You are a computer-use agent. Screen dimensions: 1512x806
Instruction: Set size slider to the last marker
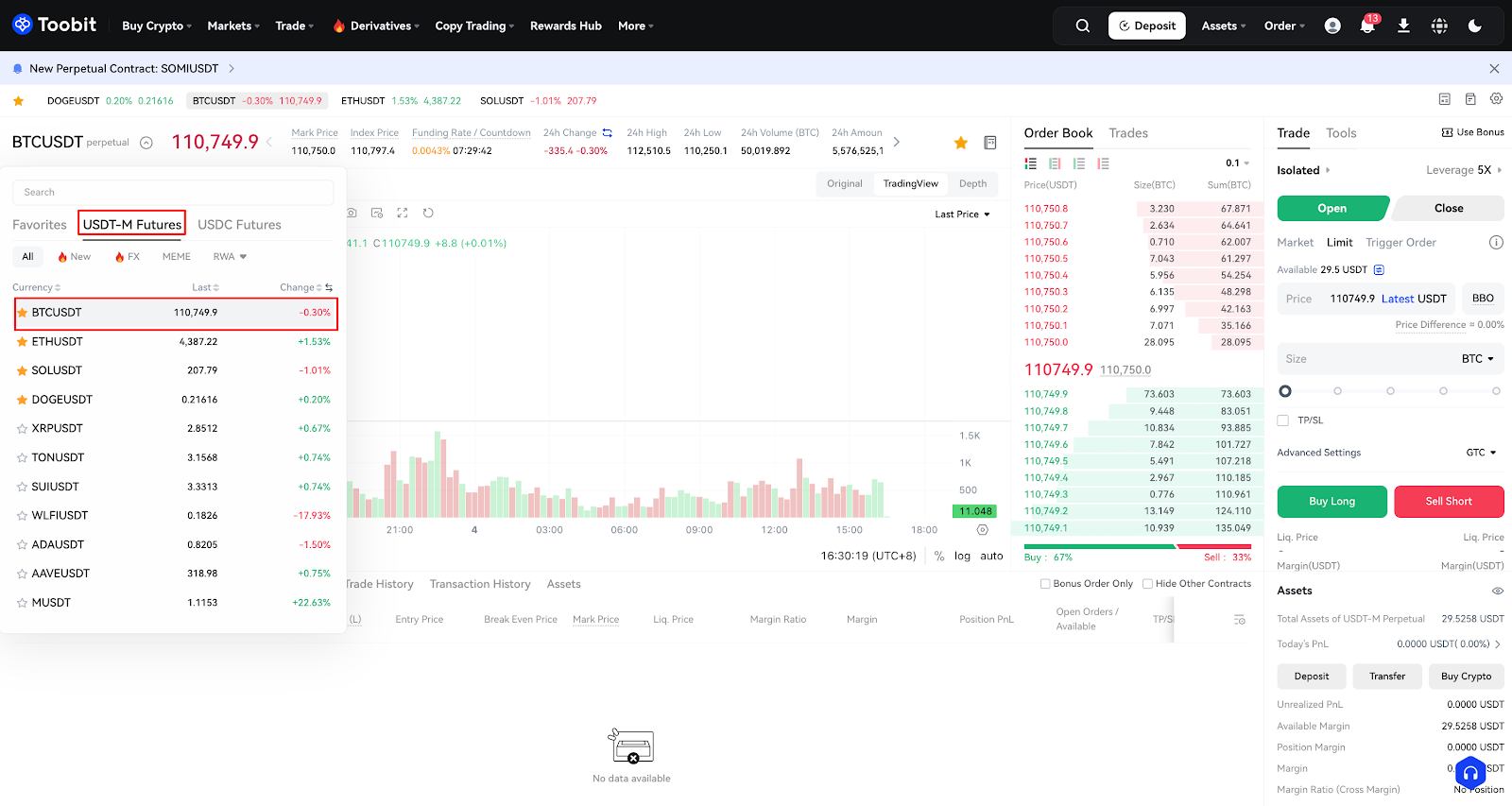coord(1496,391)
